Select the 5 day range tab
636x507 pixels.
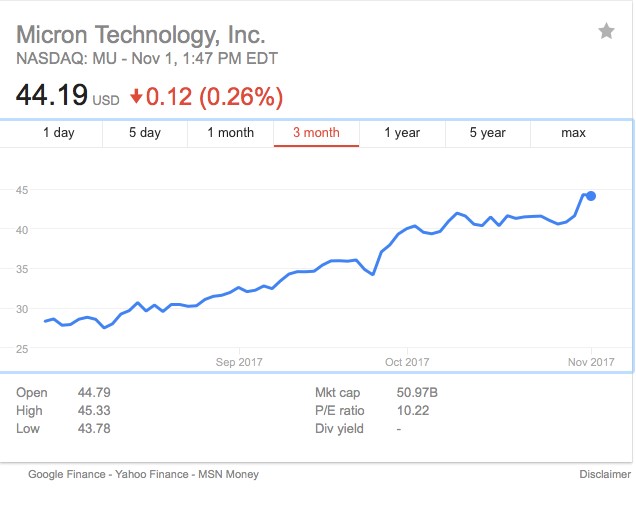(144, 133)
